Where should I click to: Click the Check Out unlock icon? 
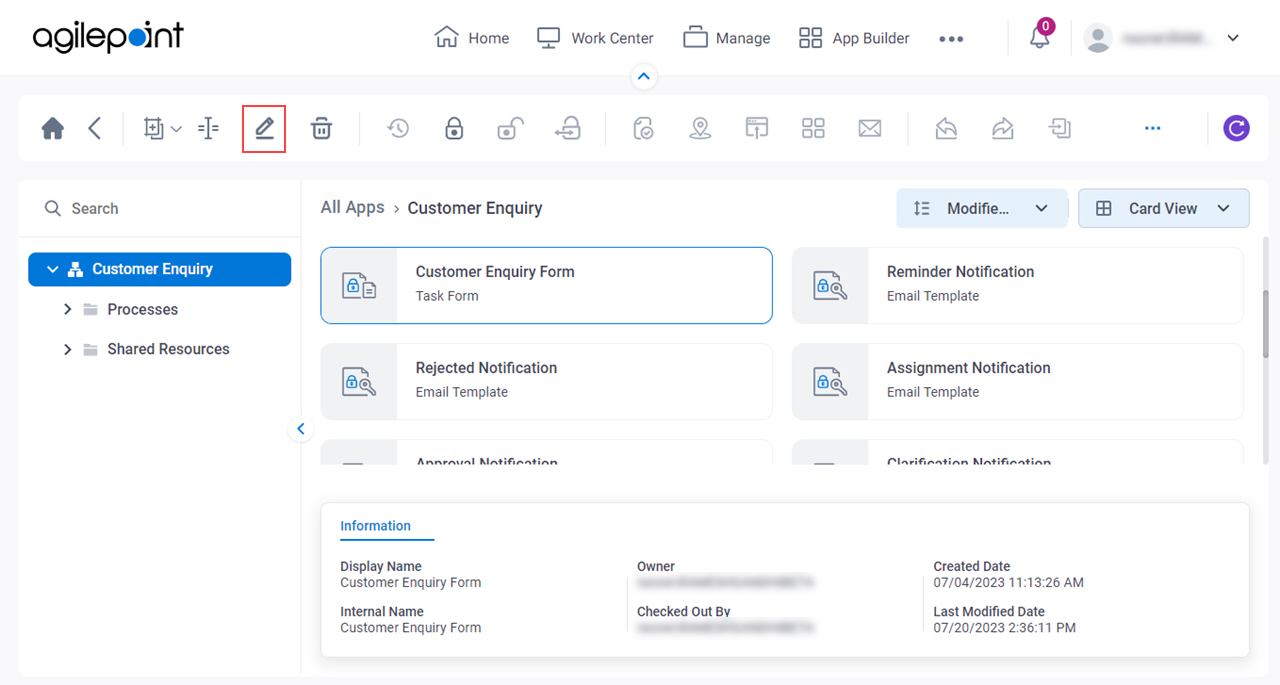511,128
